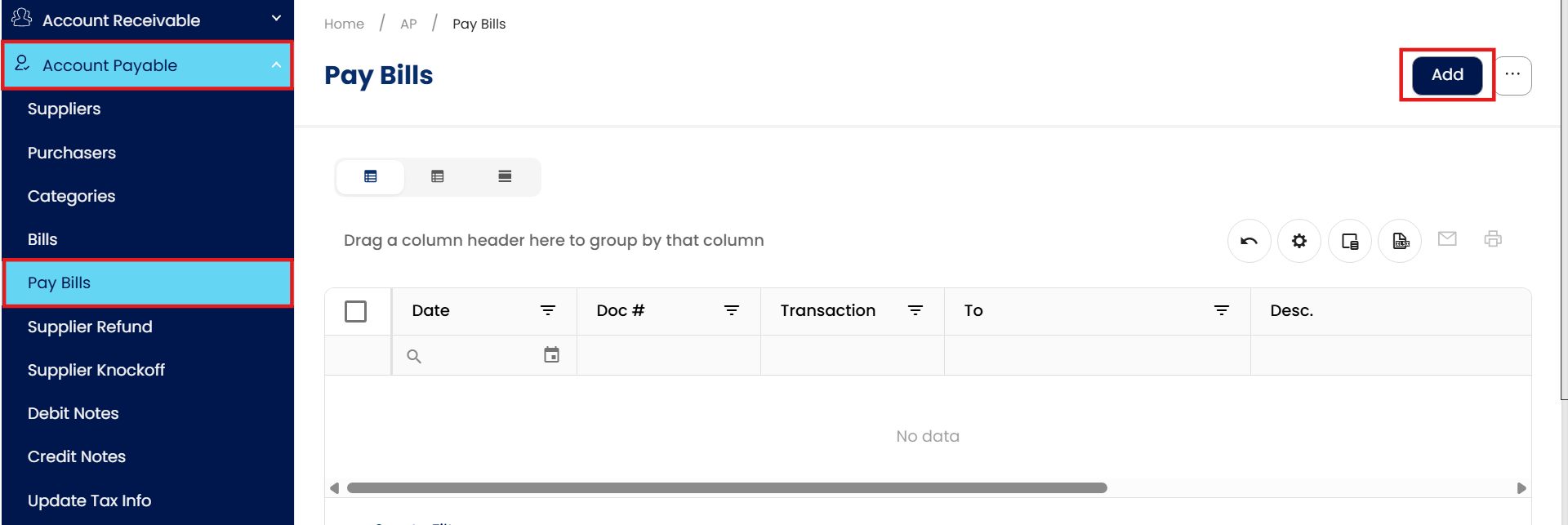Image resolution: width=1568 pixels, height=525 pixels.
Task: Switch to the second grid density view
Action: pyautogui.click(x=438, y=176)
